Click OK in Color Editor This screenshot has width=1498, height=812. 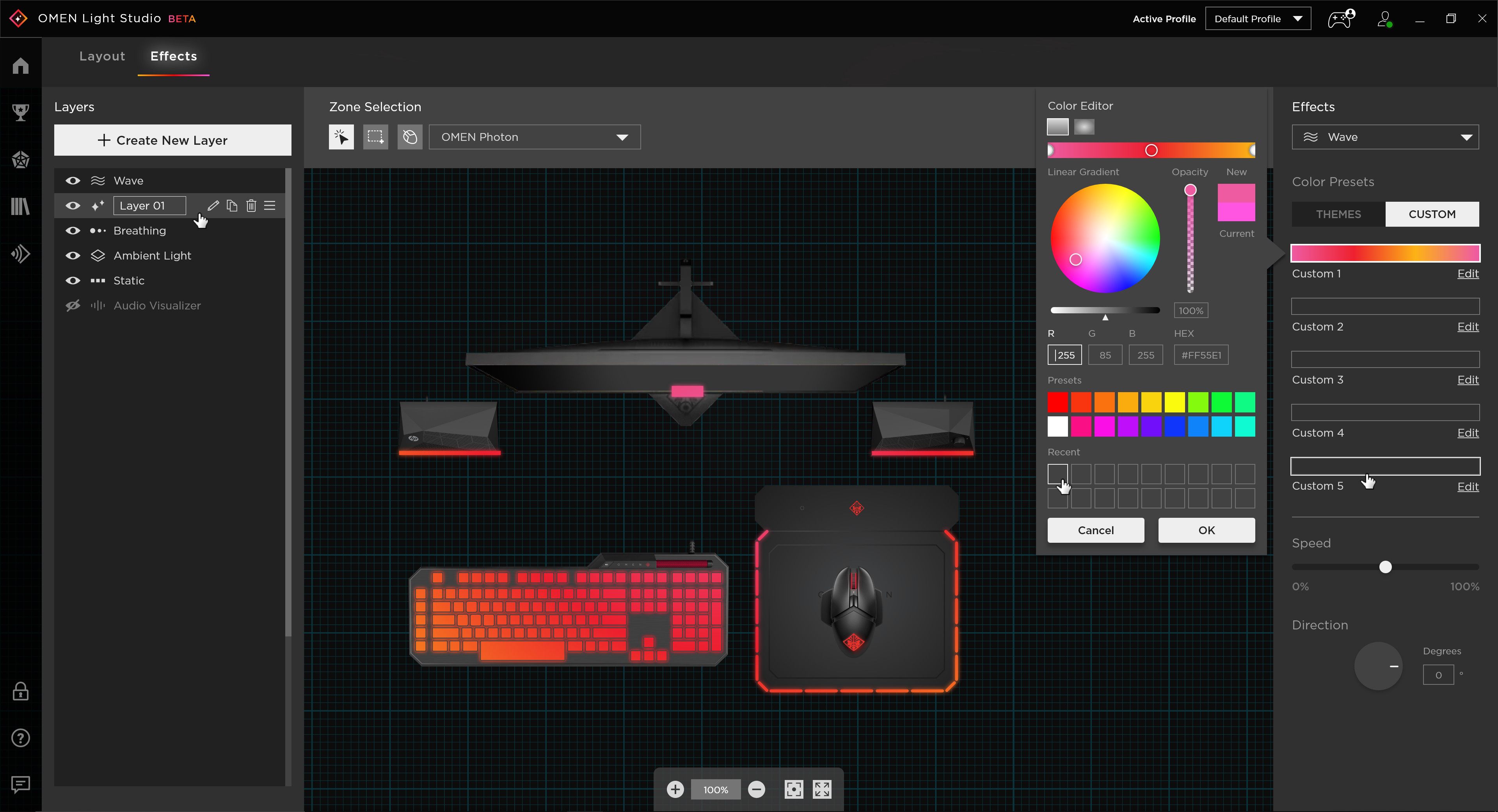coord(1206,530)
